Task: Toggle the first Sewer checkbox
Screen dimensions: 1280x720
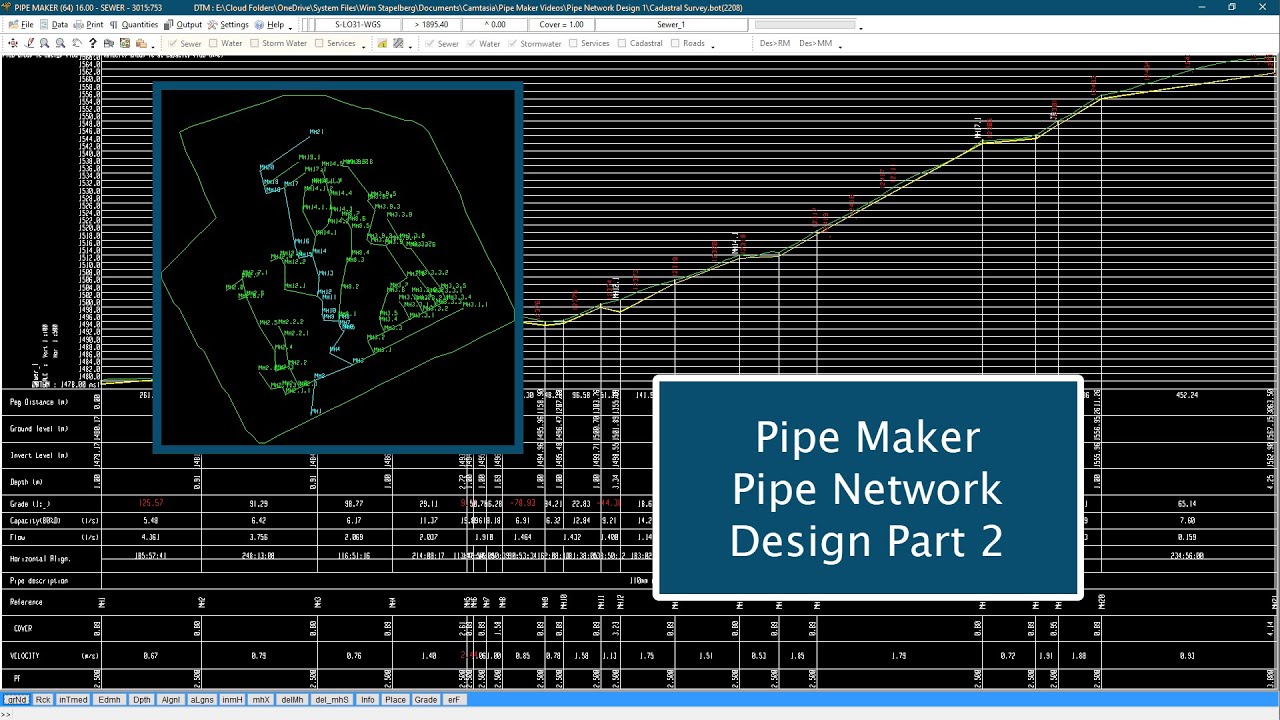Action: point(173,43)
